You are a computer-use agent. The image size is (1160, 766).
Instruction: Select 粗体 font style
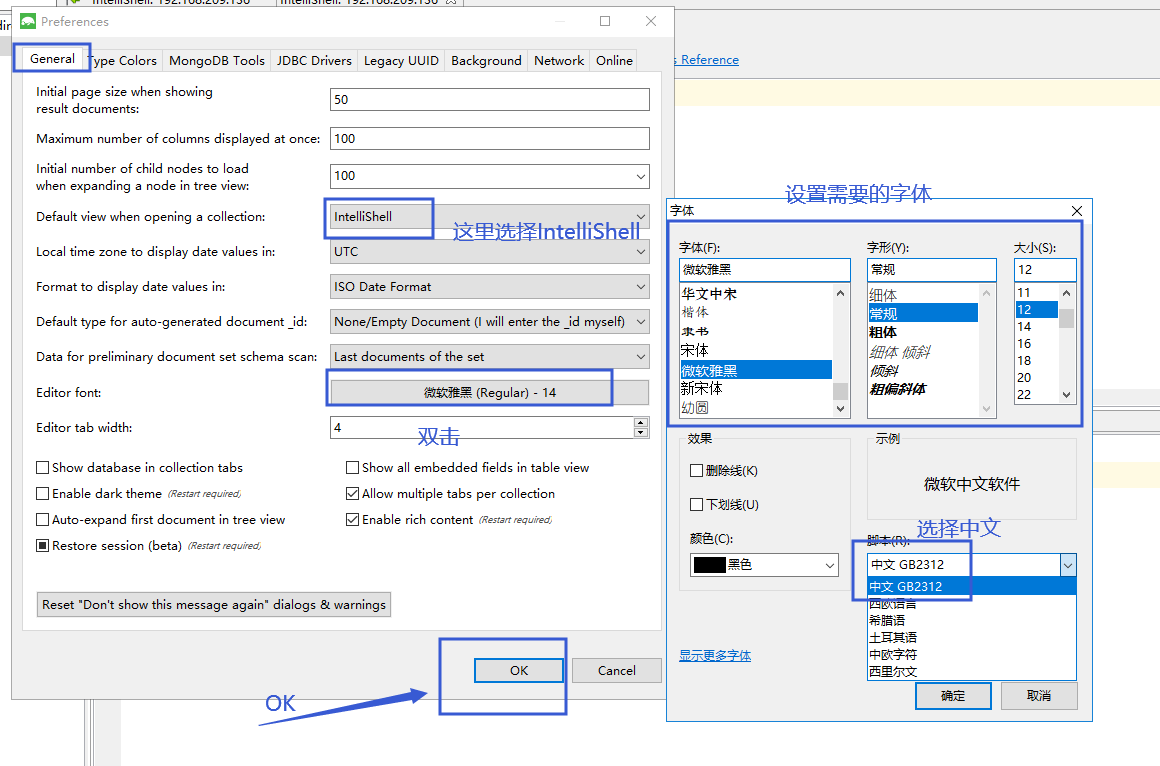(883, 332)
